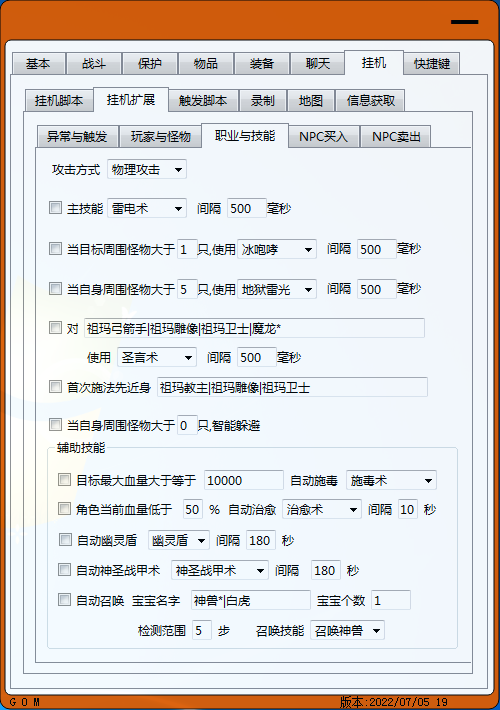Image resolution: width=500 pixels, height=710 pixels.
Task: Click the 圣言术 间隔 500 field
Action: click(x=257, y=357)
